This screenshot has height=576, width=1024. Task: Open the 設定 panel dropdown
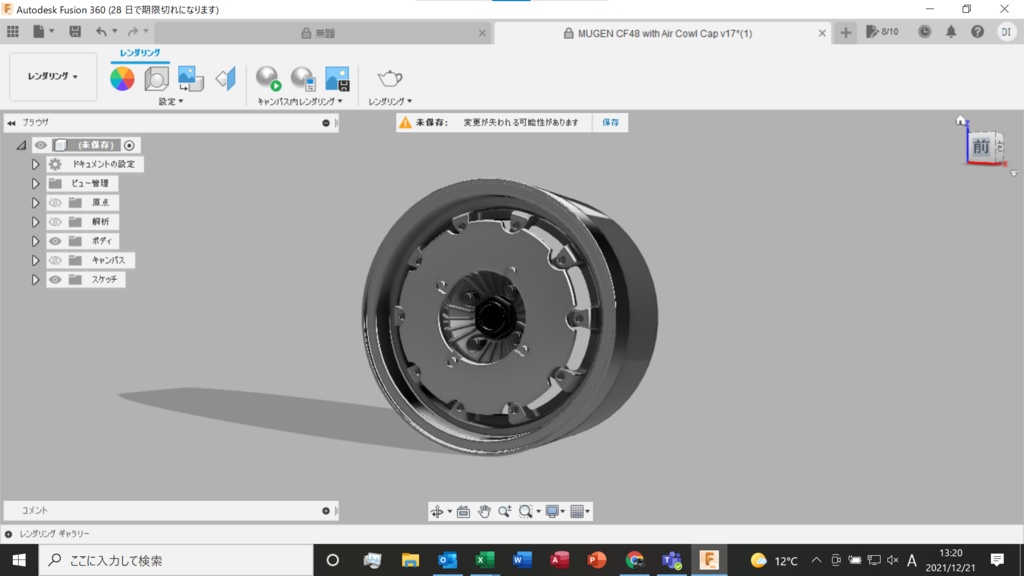point(171,101)
